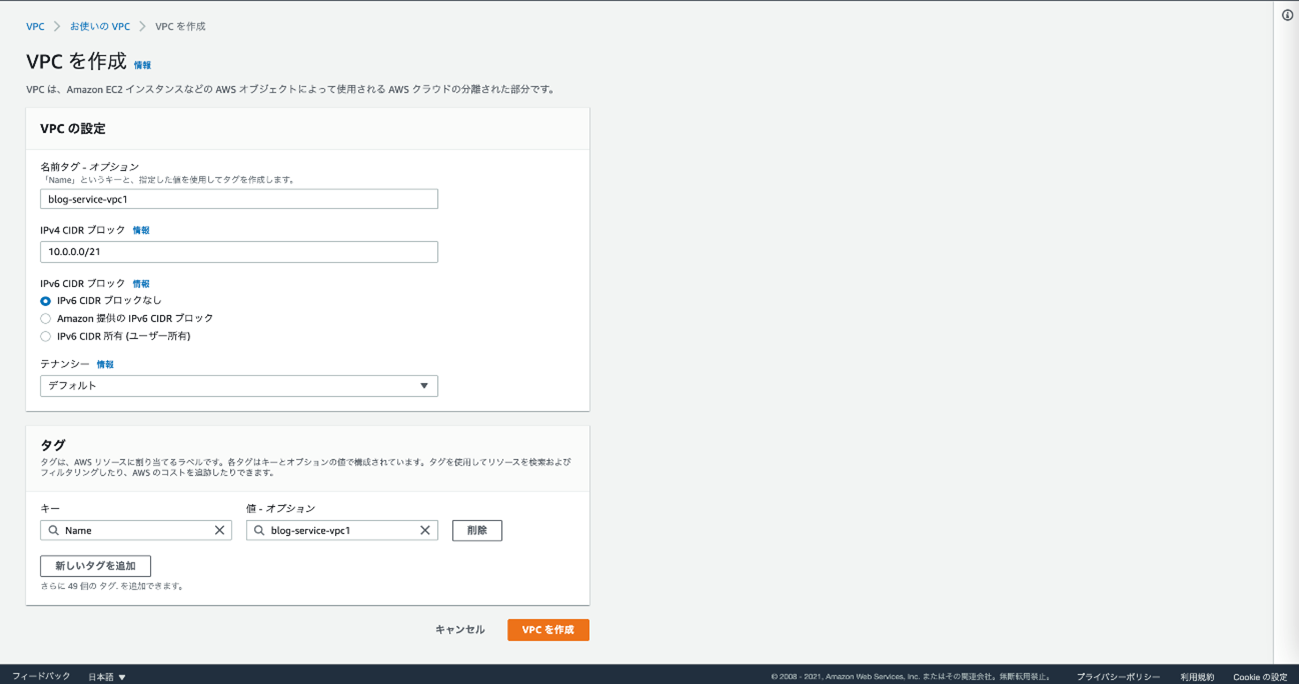Click 削除 to remove the tag
The width and height of the screenshot is (1299, 684).
point(477,531)
